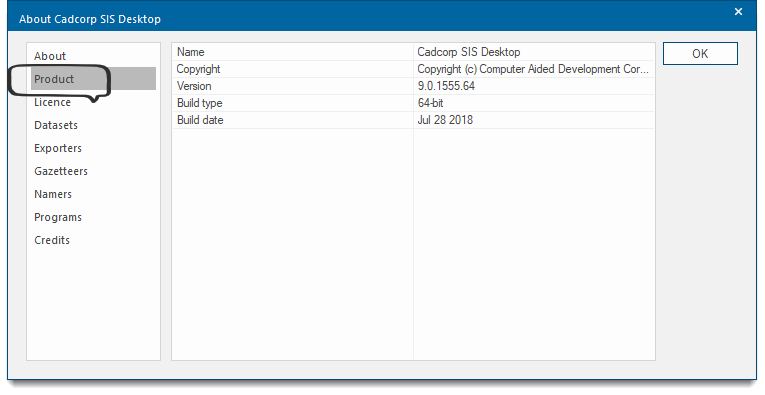Click the 64-bit build type value
This screenshot has width=765, height=395.
430,103
